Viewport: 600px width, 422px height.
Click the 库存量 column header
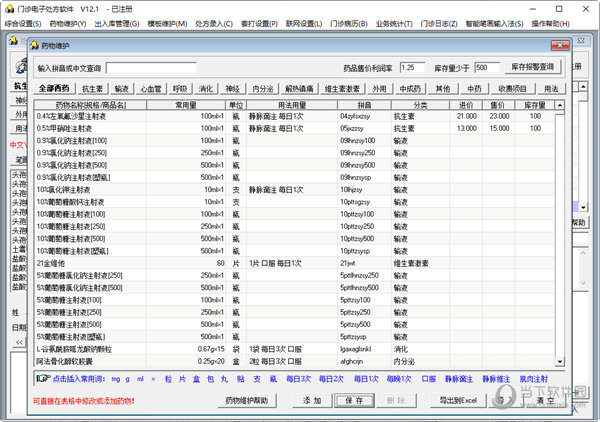(535, 105)
